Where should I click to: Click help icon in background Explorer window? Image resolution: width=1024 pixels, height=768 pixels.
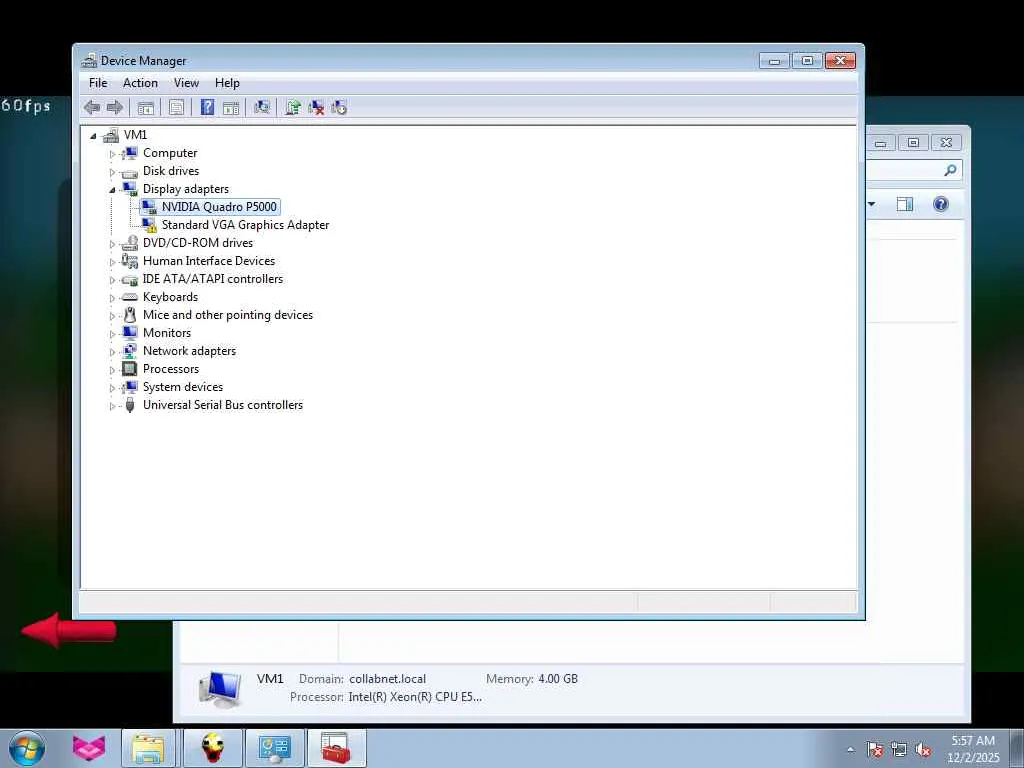(941, 204)
